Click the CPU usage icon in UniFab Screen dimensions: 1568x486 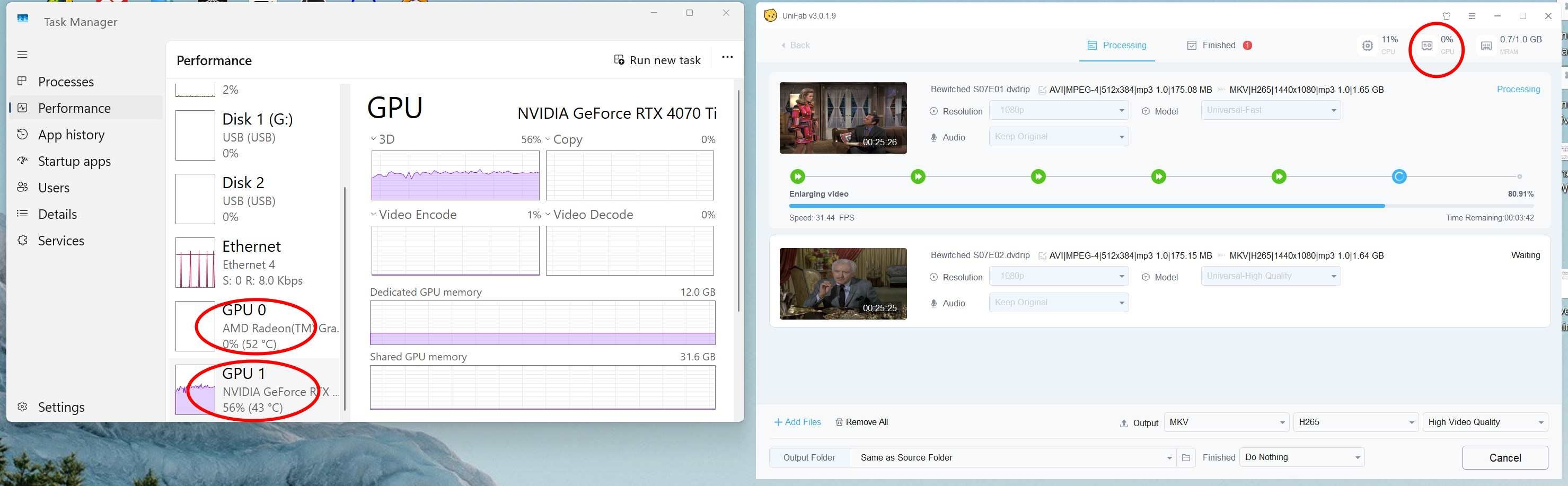point(1368,46)
